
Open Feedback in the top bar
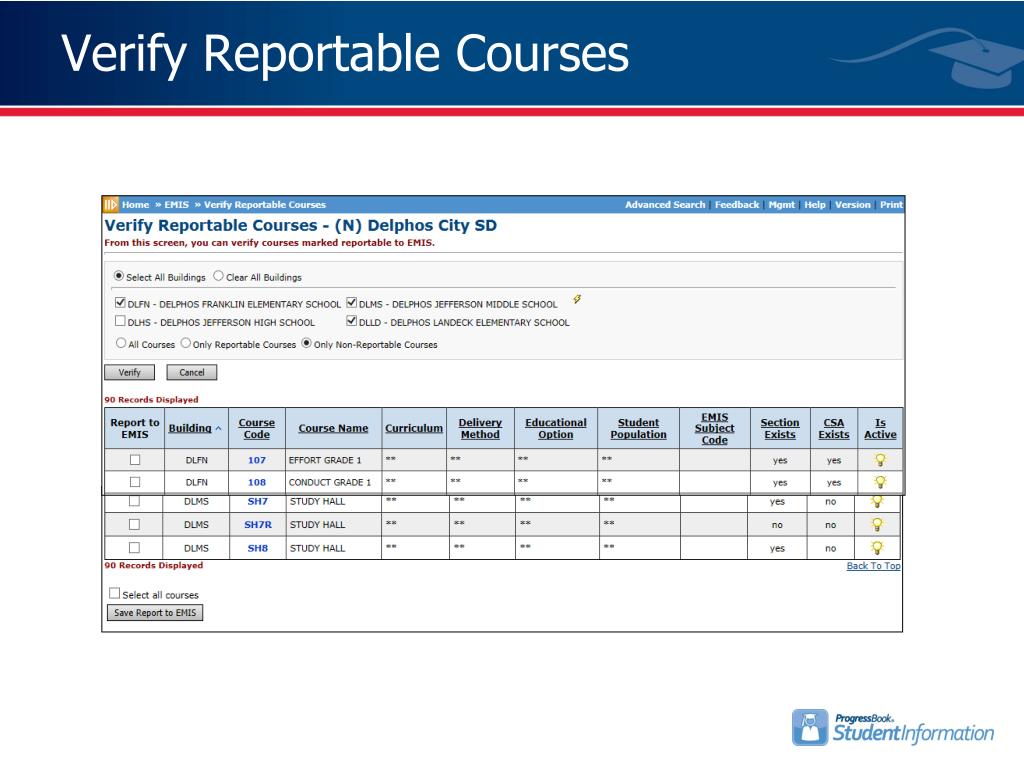[737, 204]
